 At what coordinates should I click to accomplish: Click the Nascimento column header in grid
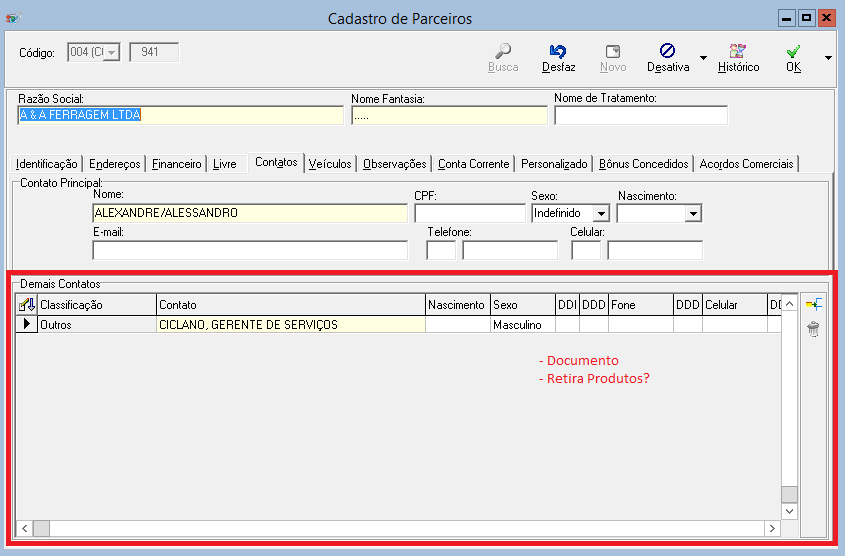point(458,305)
